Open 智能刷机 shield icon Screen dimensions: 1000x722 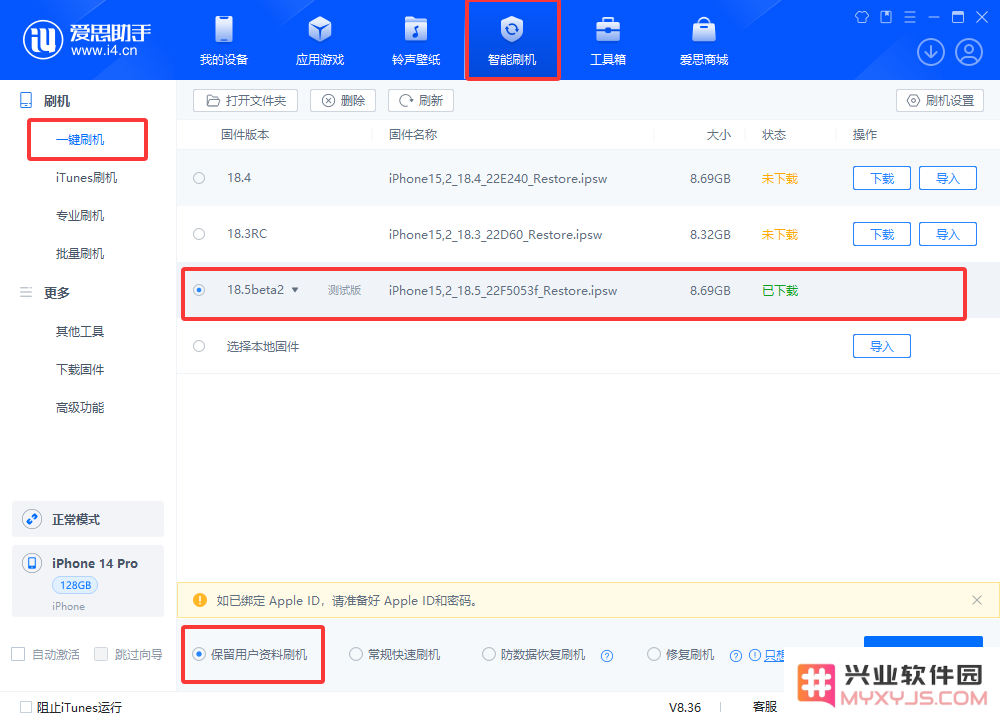(x=511, y=29)
